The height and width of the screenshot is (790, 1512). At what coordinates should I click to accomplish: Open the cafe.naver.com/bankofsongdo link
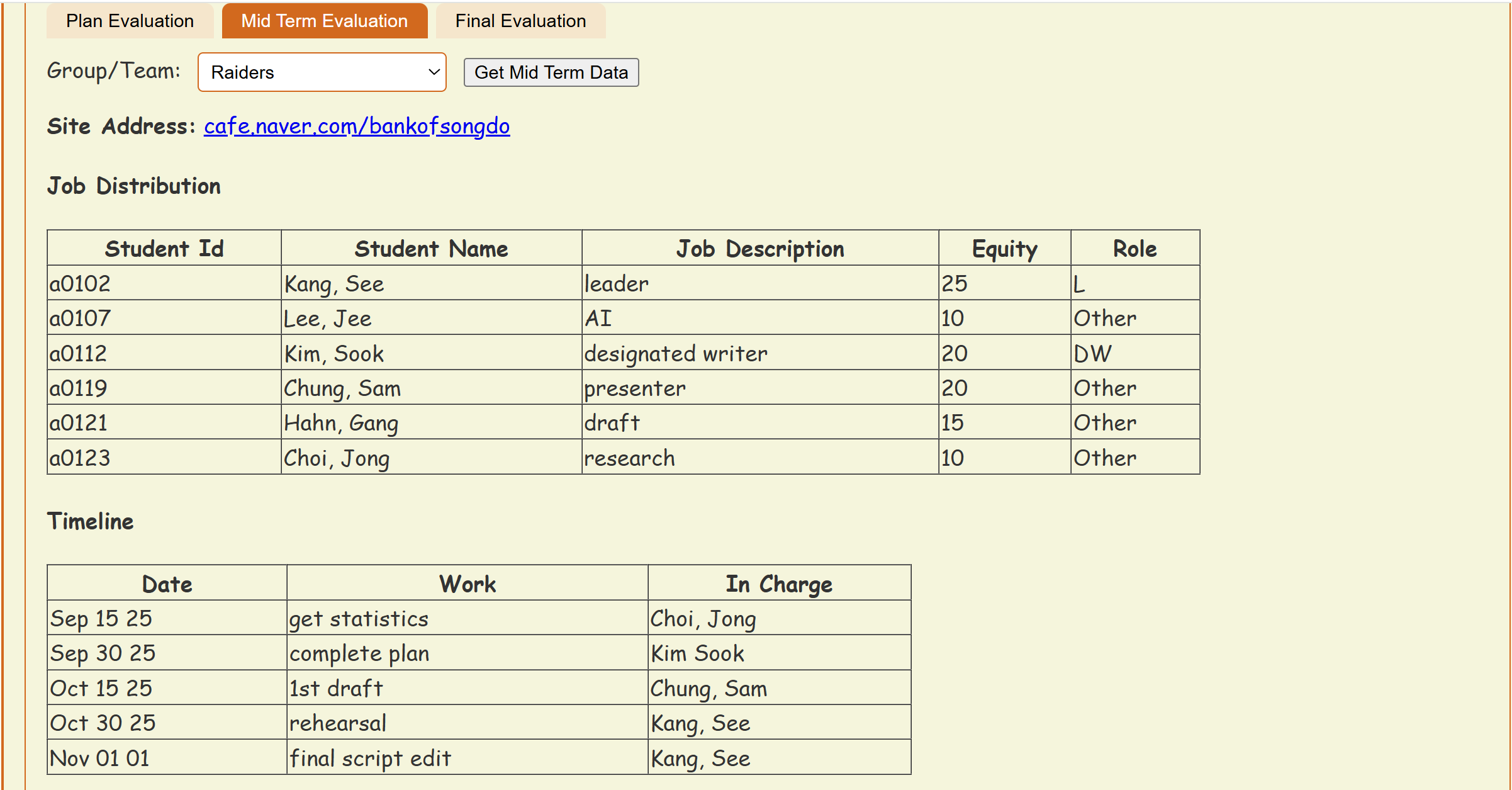click(357, 126)
